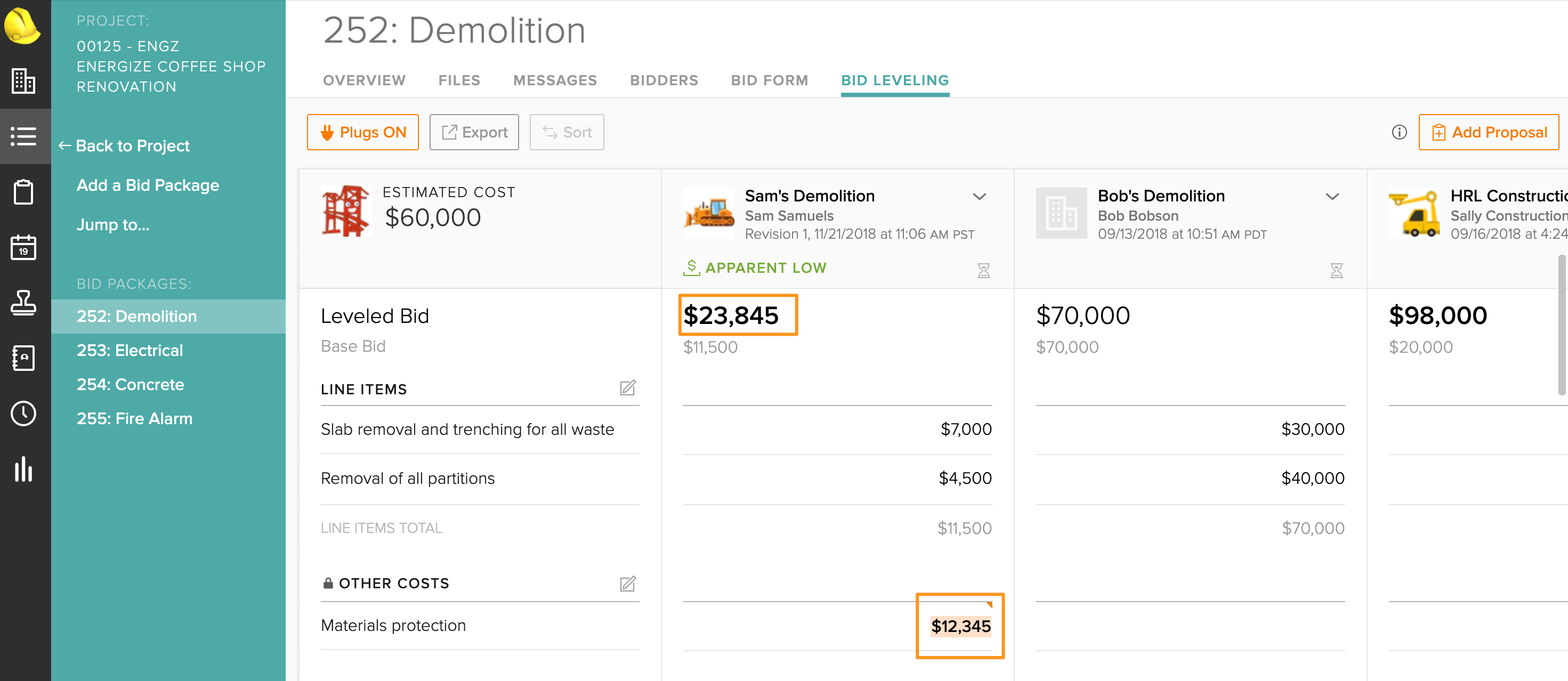
Task: Expand Bob's Demolition chevron menu
Action: click(1332, 197)
